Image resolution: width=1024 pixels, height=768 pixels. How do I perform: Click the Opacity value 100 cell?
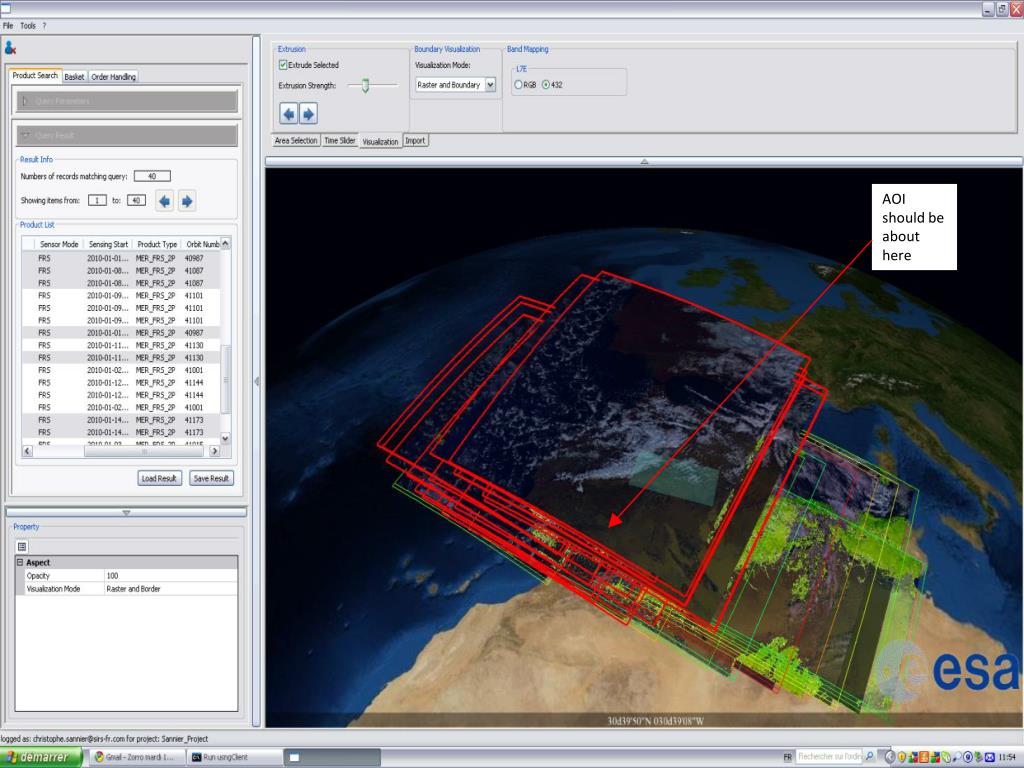click(x=170, y=575)
